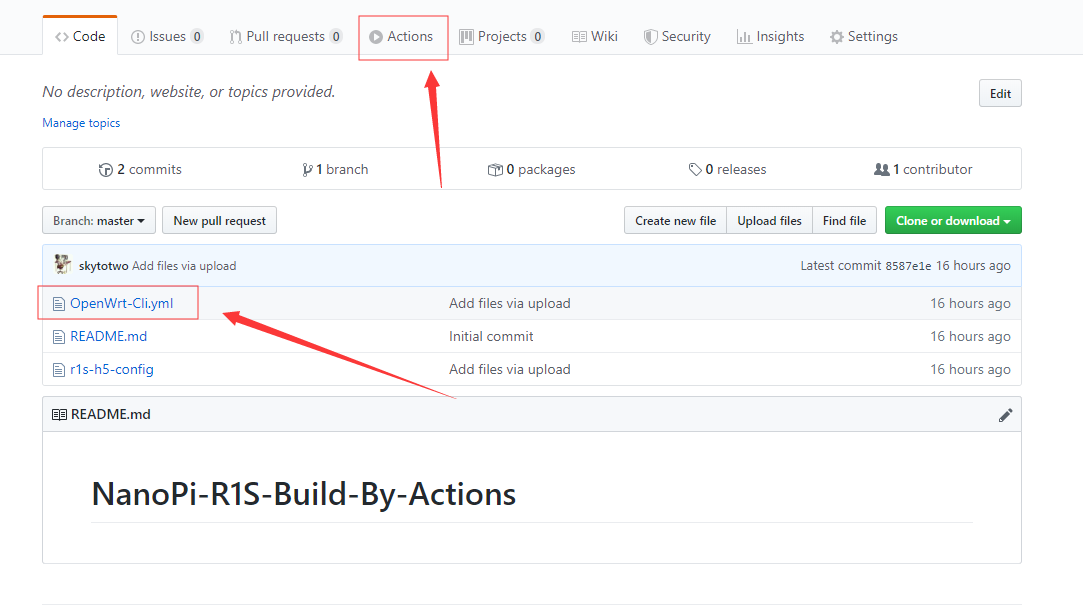Image resolution: width=1083 pixels, height=612 pixels.
Task: Open the r1s-h5-config file
Action: pos(112,370)
